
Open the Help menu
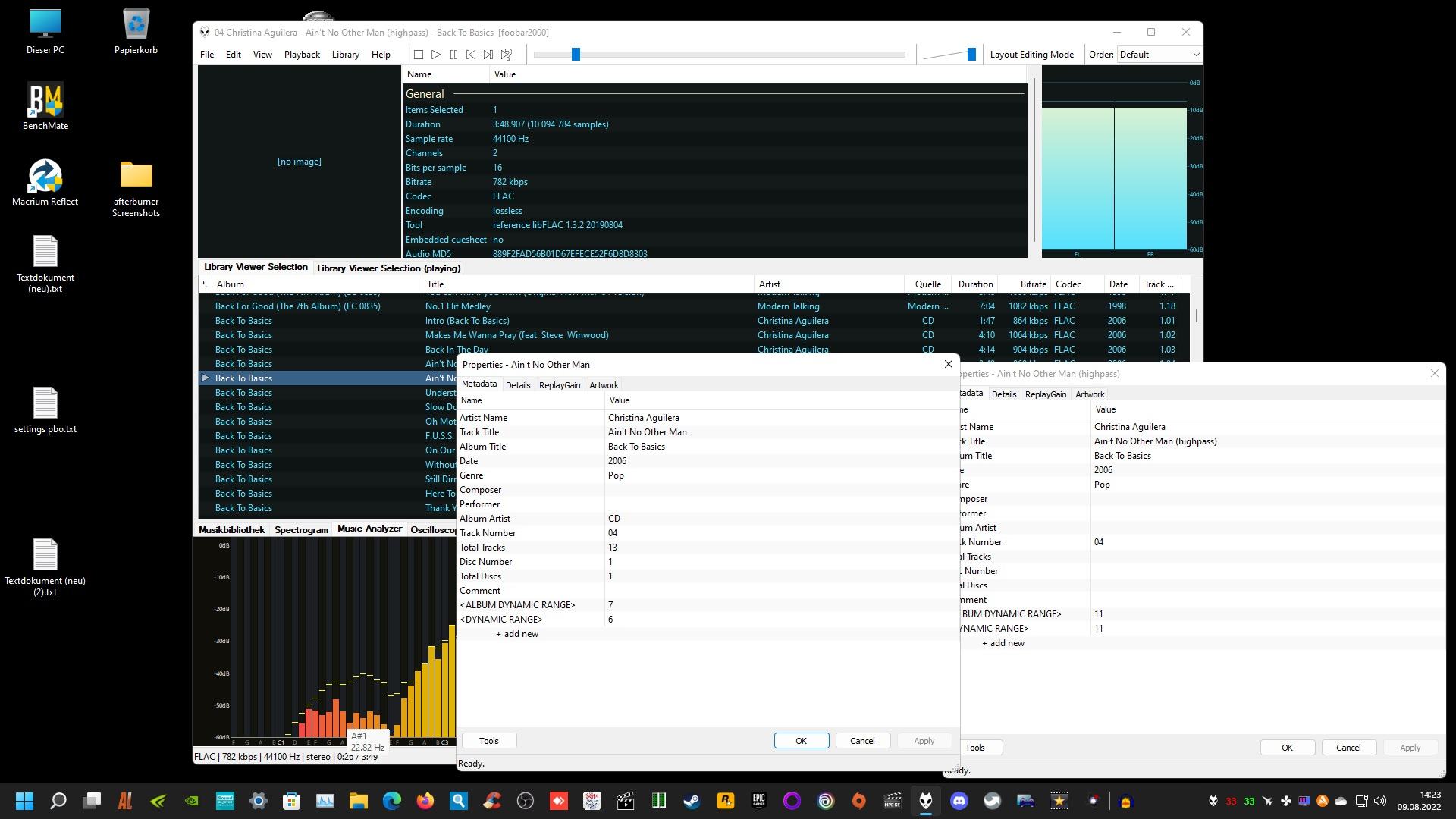tap(381, 55)
